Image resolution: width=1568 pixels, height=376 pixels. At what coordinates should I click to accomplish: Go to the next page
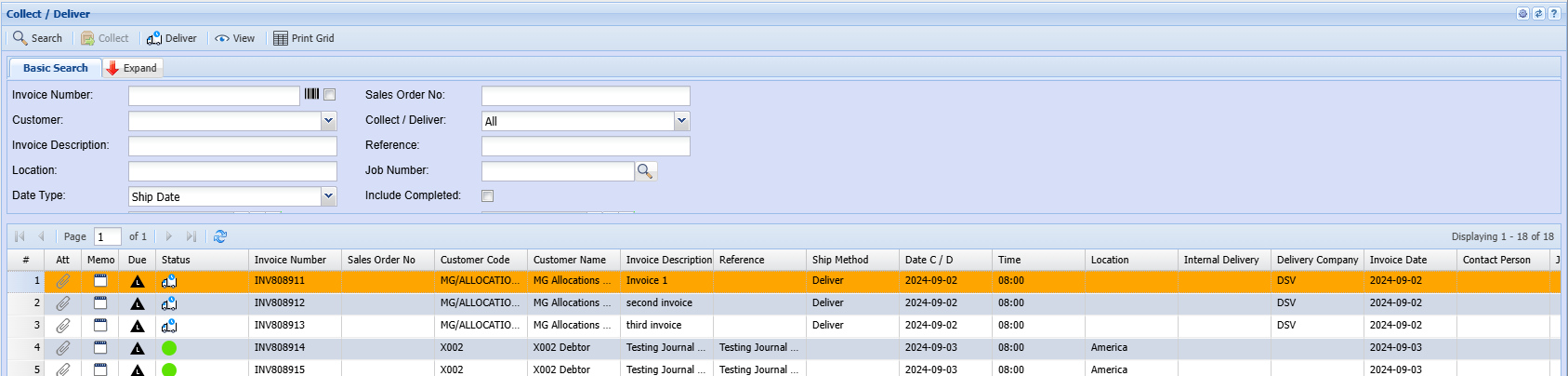(168, 236)
